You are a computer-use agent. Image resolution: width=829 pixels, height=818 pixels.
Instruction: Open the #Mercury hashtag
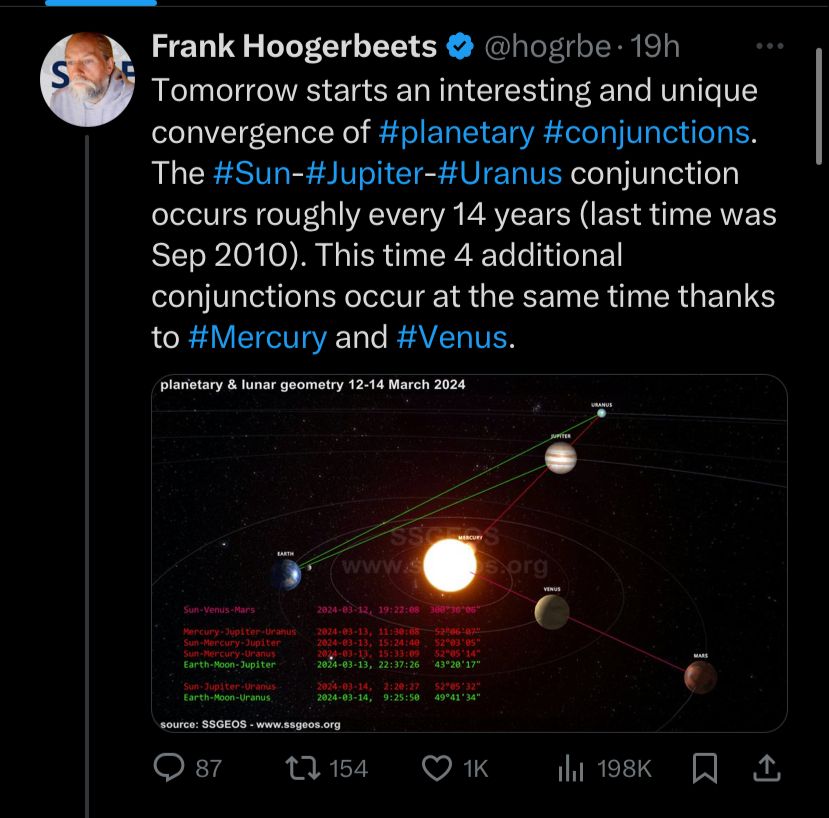tap(257, 337)
